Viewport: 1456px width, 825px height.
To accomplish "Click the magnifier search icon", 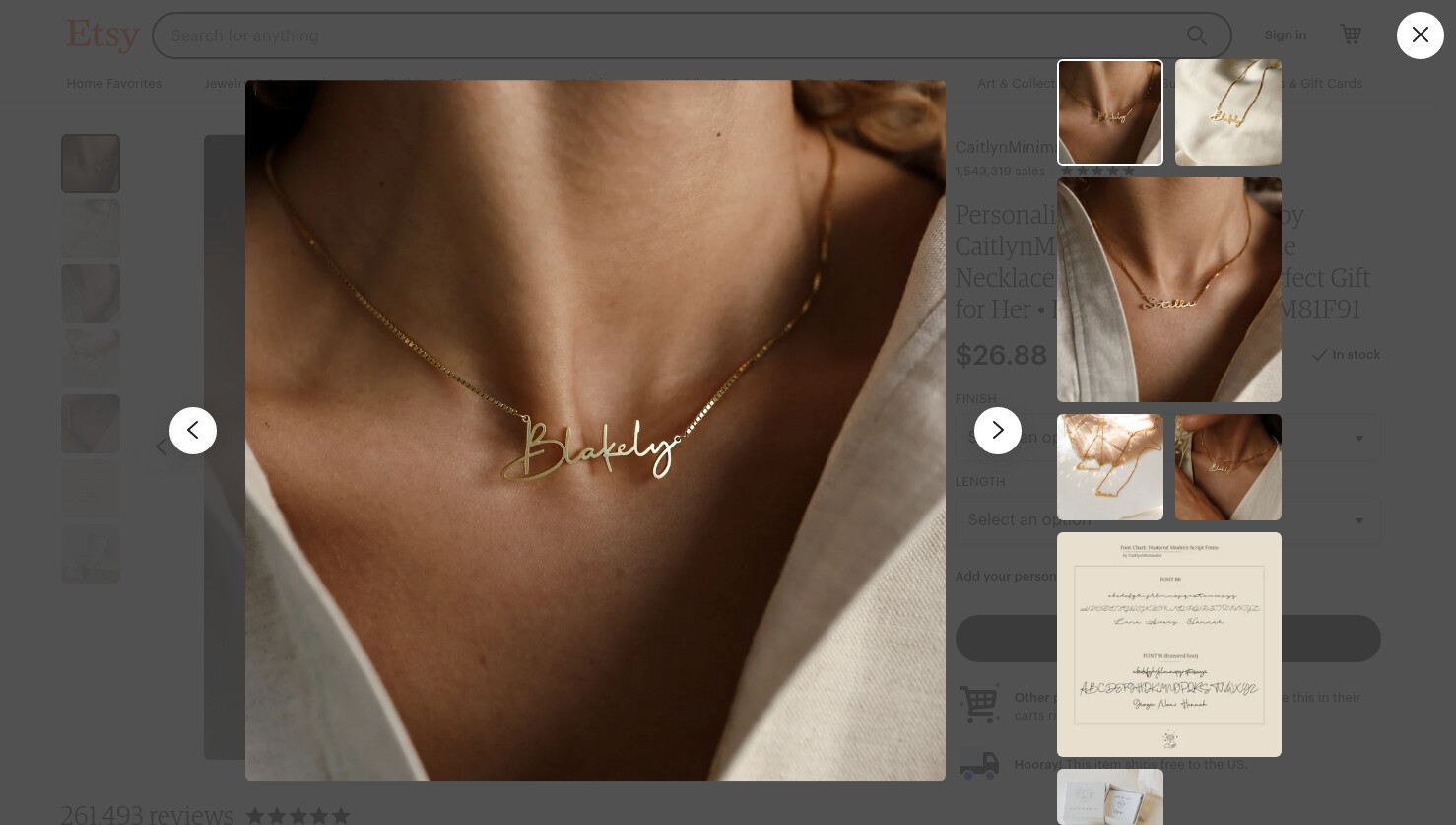I will point(1197,35).
